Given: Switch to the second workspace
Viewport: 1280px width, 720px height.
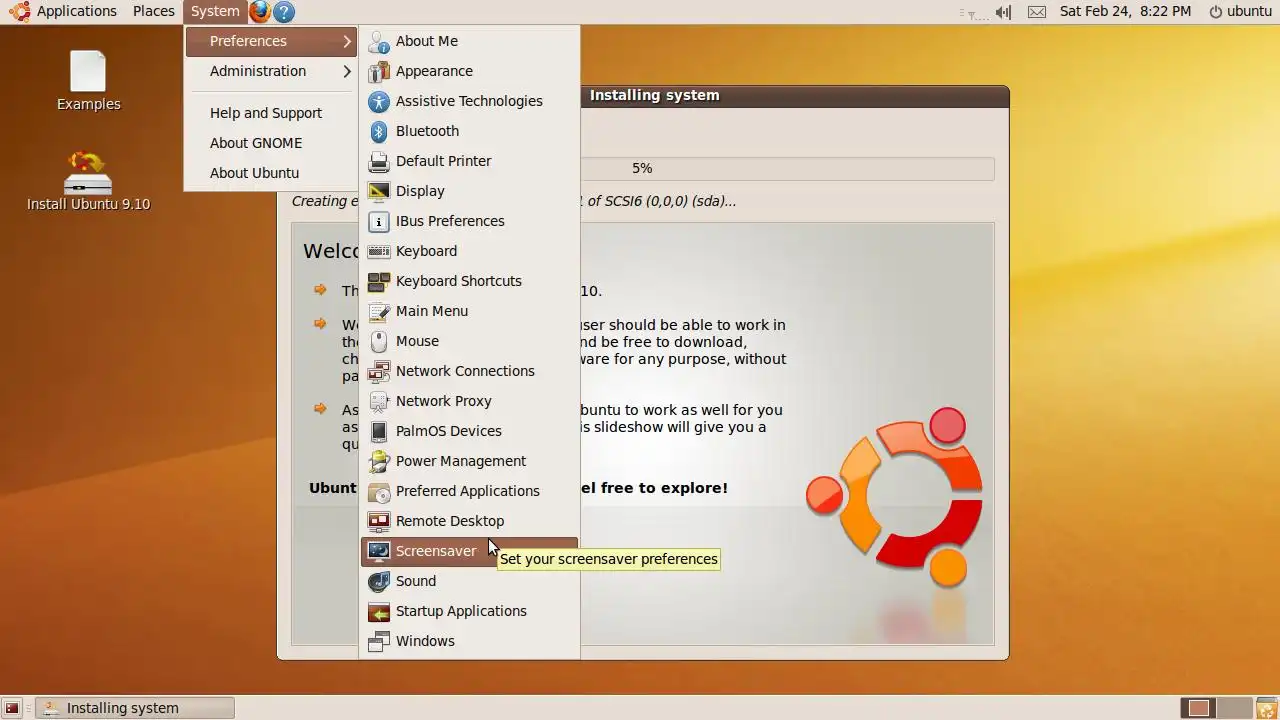Looking at the screenshot, I should [x=1234, y=708].
